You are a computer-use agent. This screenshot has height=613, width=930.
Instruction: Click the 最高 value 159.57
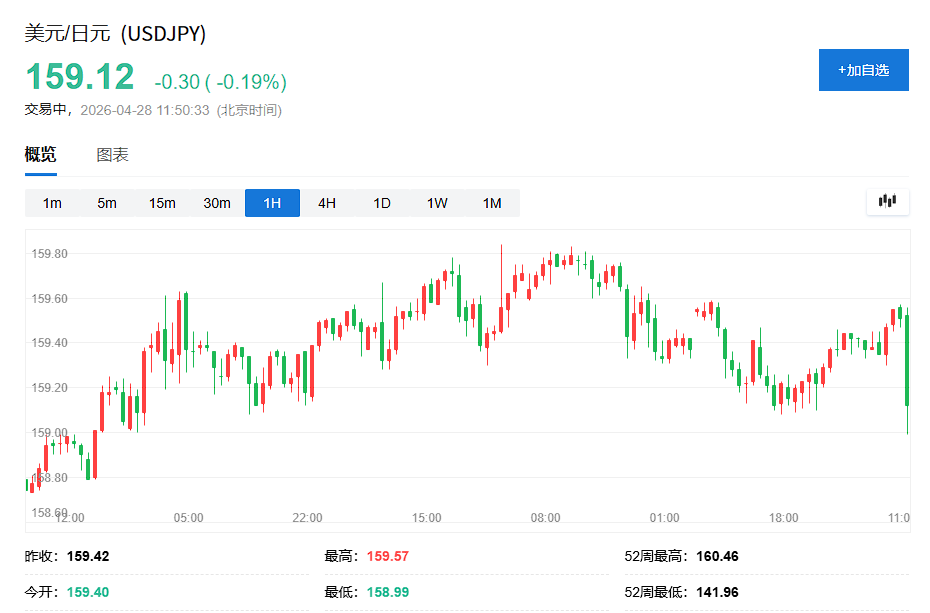pyautogui.click(x=388, y=556)
